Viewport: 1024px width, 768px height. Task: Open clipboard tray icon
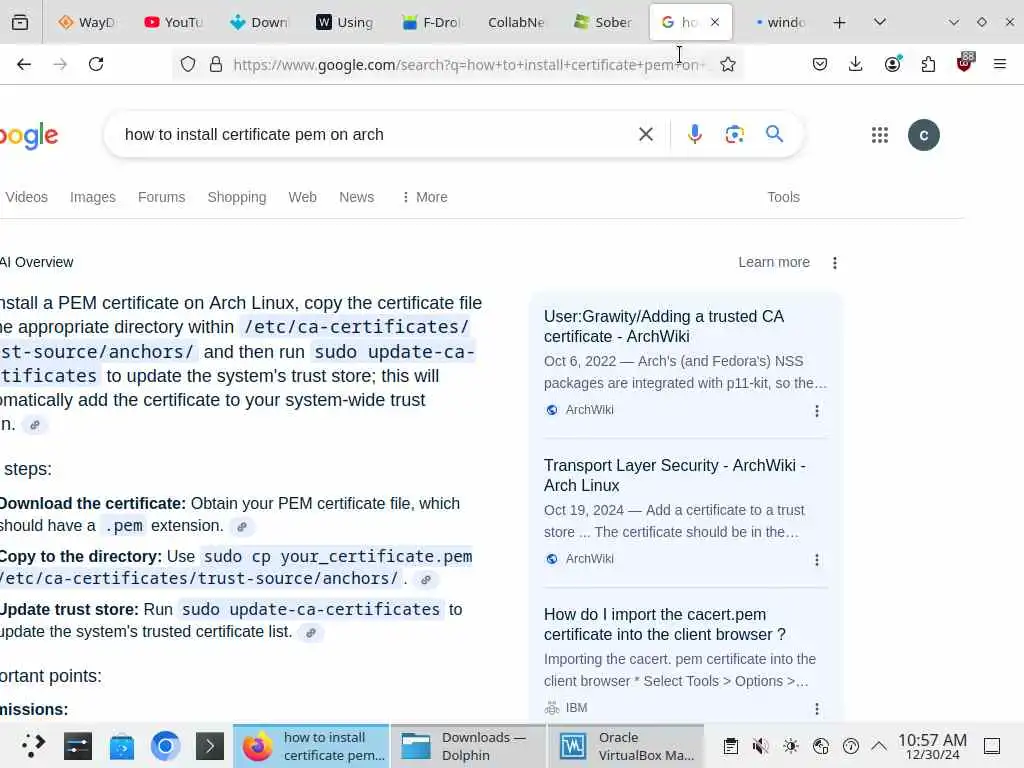[731, 746]
